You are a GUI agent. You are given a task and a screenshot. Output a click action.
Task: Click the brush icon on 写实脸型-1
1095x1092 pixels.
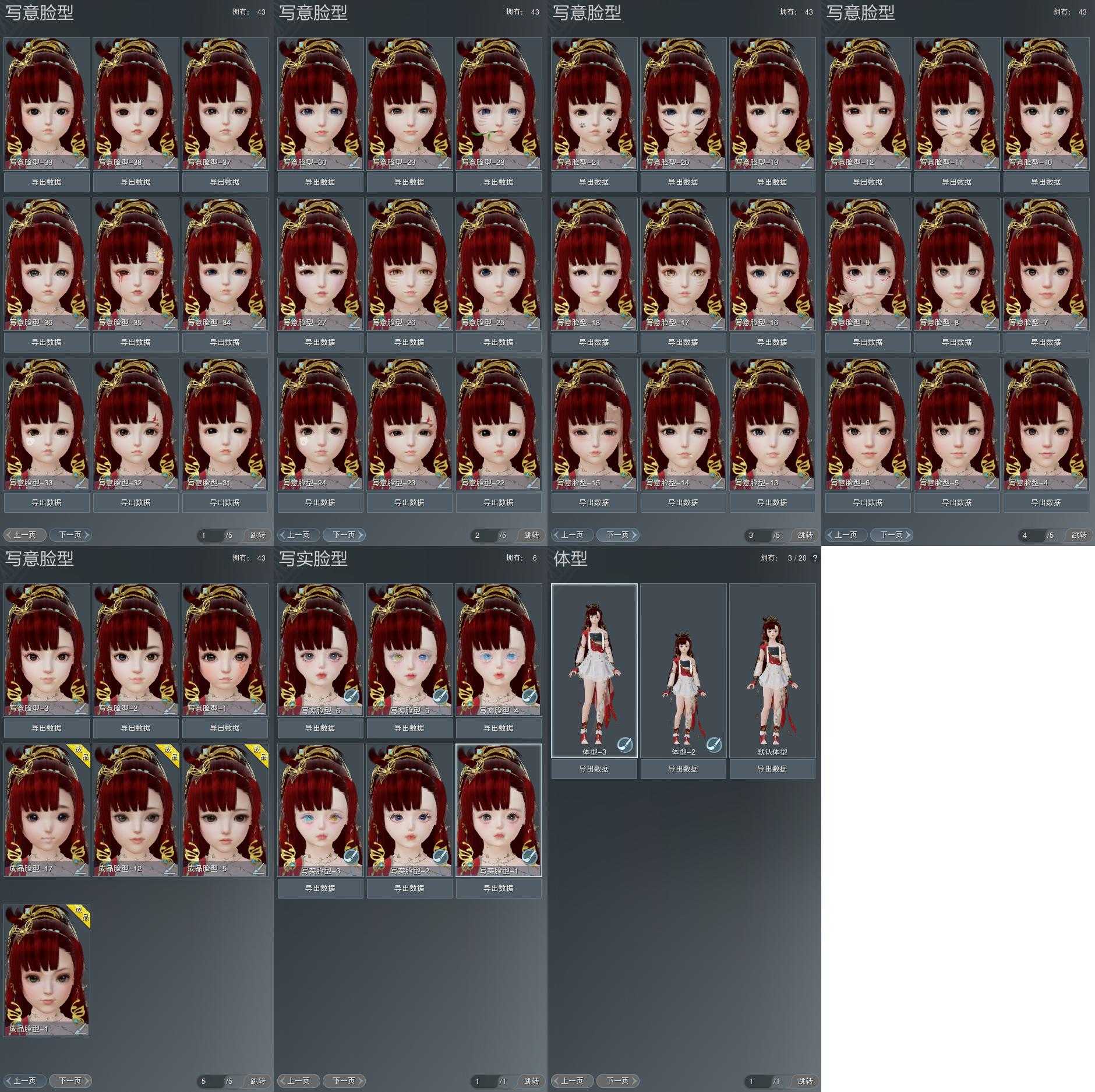[x=529, y=855]
